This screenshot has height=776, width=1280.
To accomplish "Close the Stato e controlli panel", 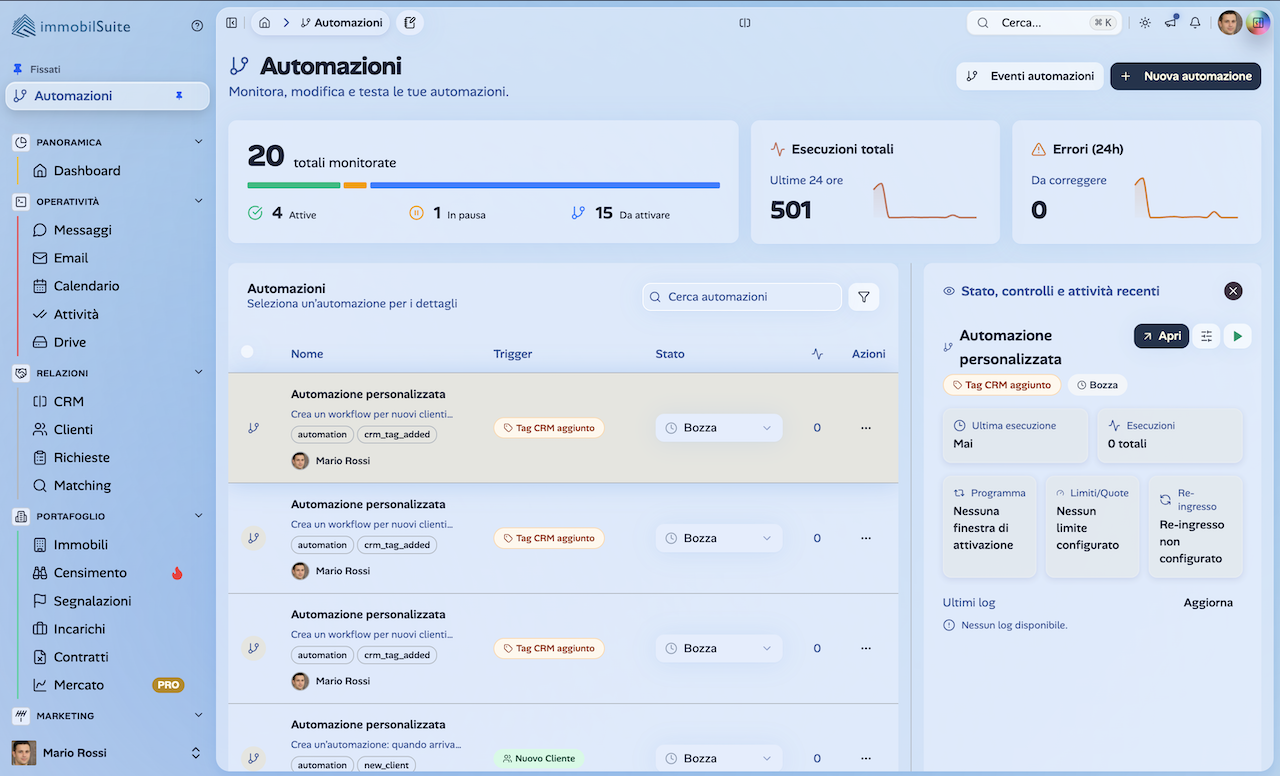I will tap(1233, 290).
